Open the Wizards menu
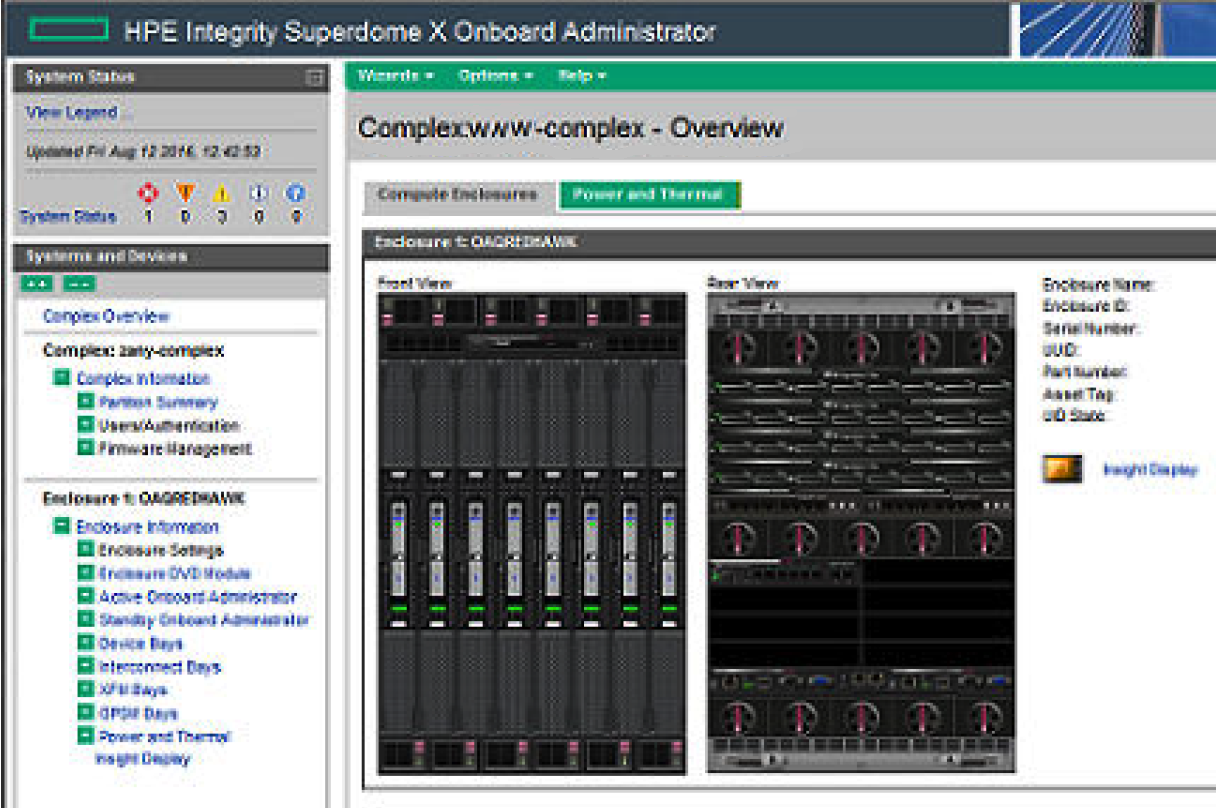Image resolution: width=1216 pixels, height=808 pixels. click(396, 76)
